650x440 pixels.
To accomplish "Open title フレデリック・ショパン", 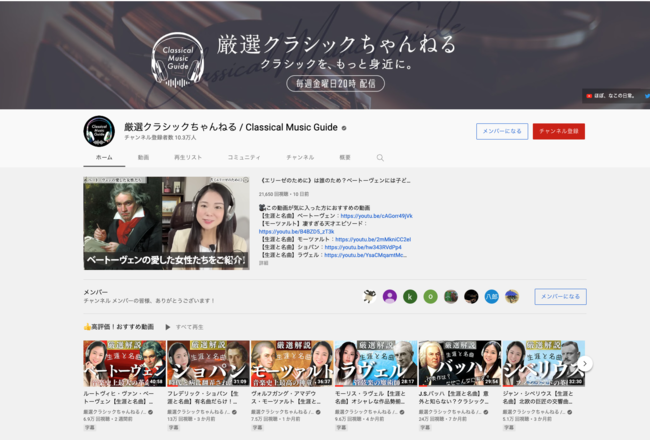I will coord(203,397).
